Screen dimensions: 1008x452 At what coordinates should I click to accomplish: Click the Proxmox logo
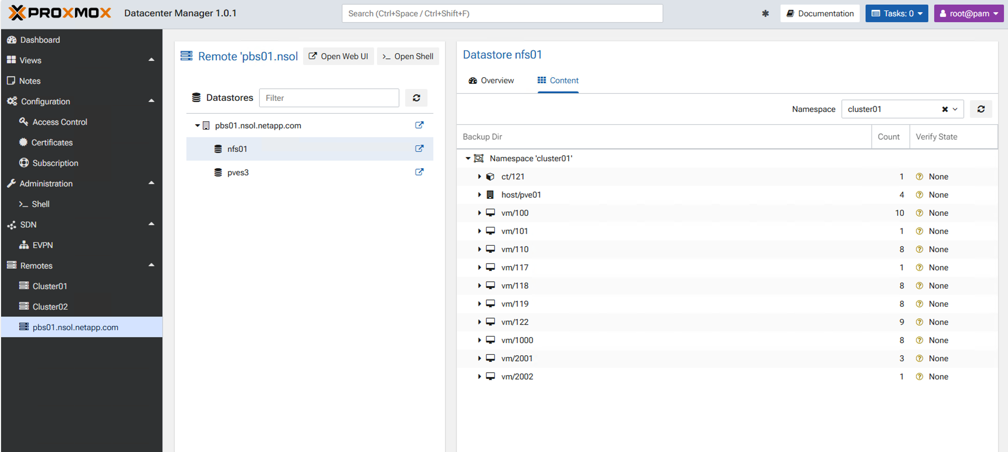coord(60,14)
